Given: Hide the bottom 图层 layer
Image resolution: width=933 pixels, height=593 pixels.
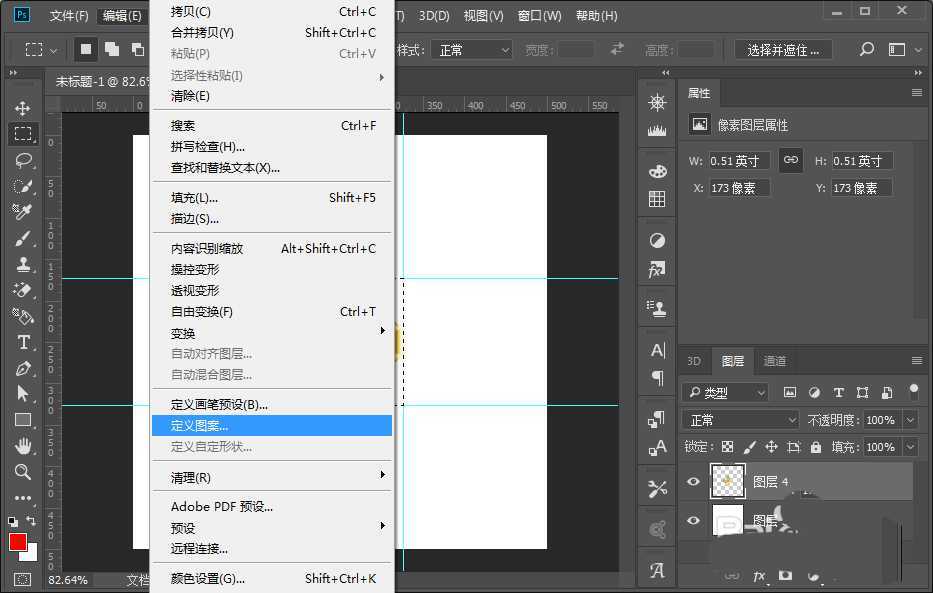Looking at the screenshot, I should point(693,520).
